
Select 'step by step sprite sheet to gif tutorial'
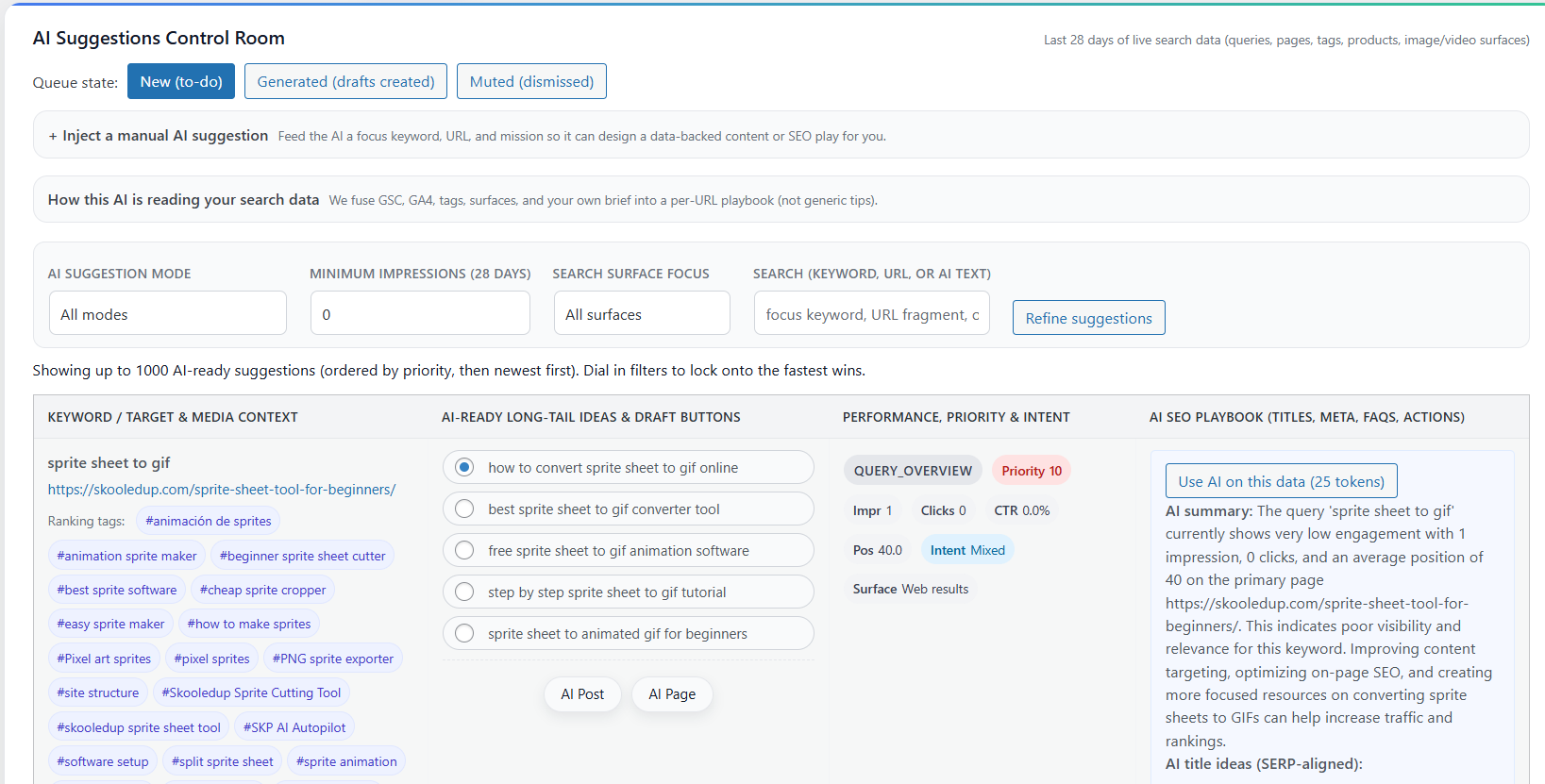(x=464, y=592)
